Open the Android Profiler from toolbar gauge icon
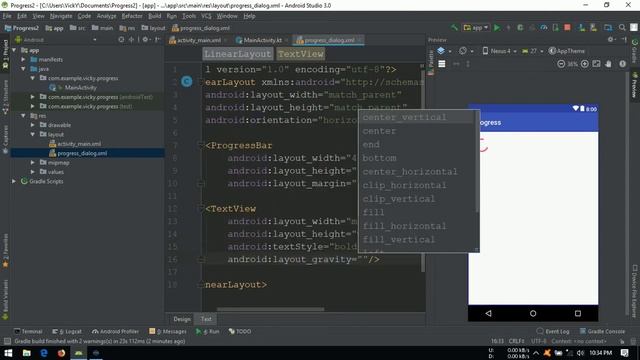 pyautogui.click(x=544, y=28)
